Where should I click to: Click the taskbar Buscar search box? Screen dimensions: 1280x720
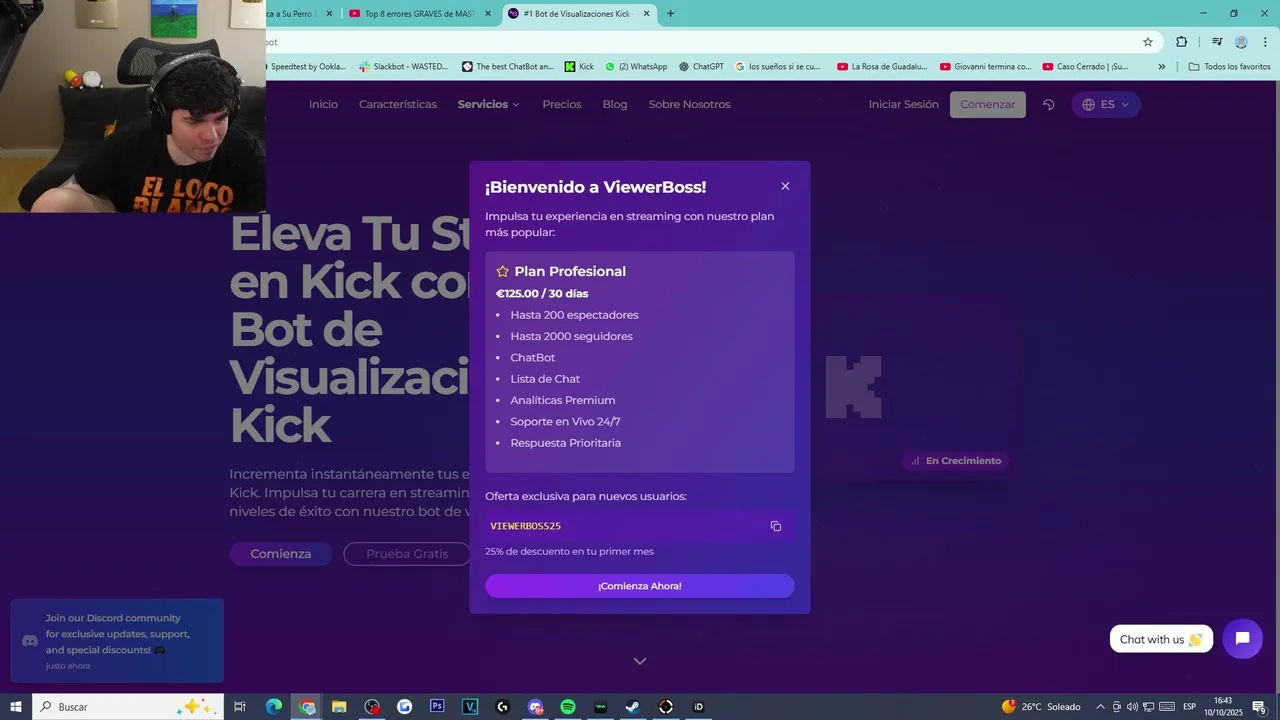126,707
